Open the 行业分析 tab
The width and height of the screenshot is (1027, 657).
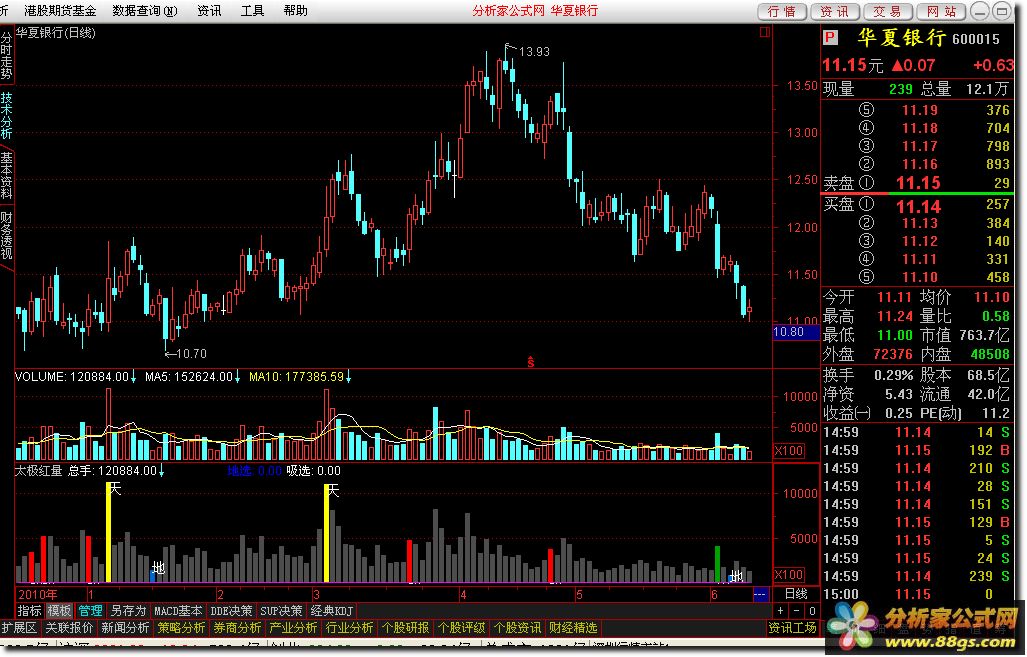[x=349, y=628]
